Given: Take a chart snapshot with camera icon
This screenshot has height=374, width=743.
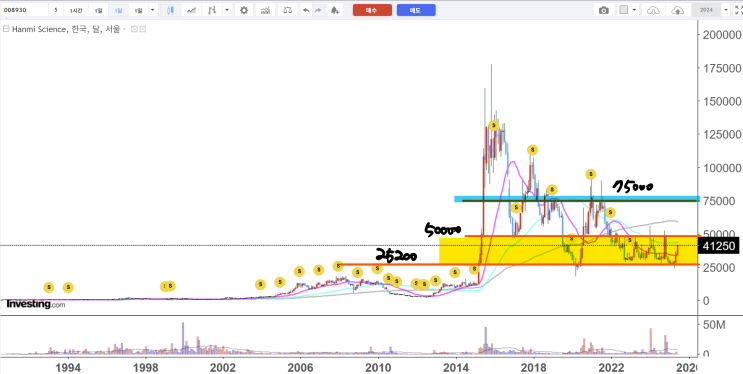Looking at the screenshot, I should (604, 10).
